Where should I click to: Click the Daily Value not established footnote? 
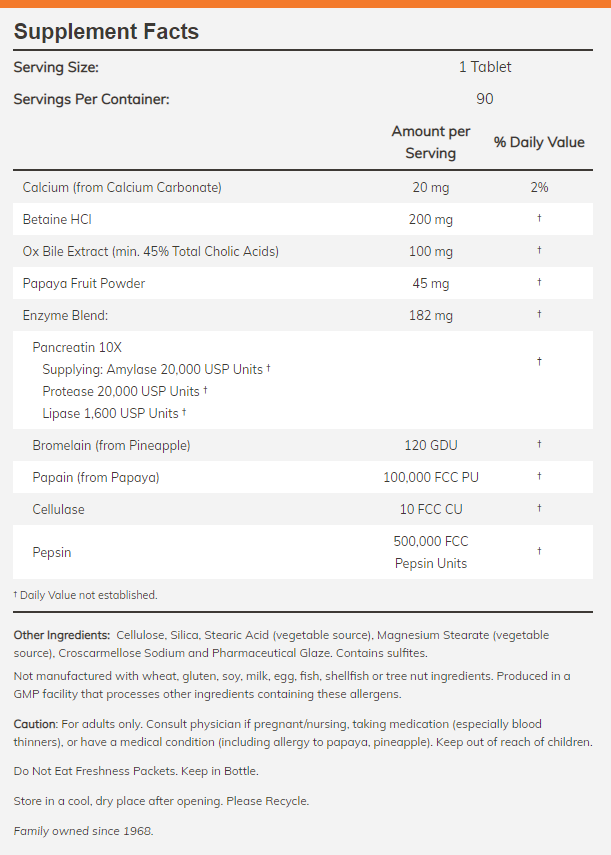pyautogui.click(x=86, y=595)
